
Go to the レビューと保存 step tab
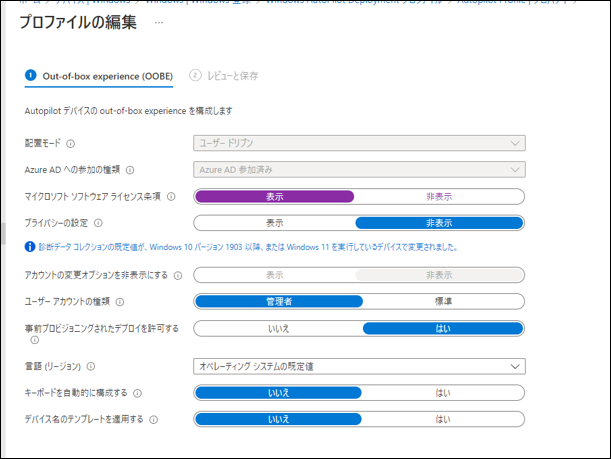224,76
